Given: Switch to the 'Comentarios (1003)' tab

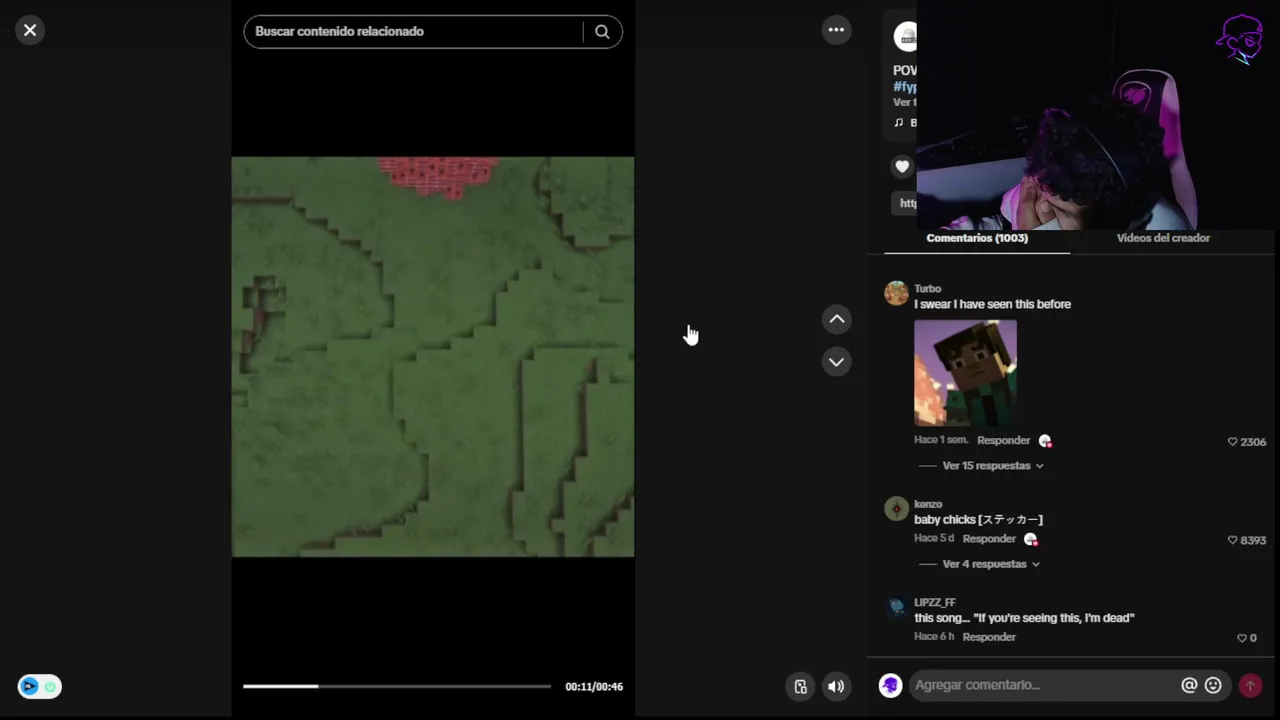Looking at the screenshot, I should [x=977, y=238].
